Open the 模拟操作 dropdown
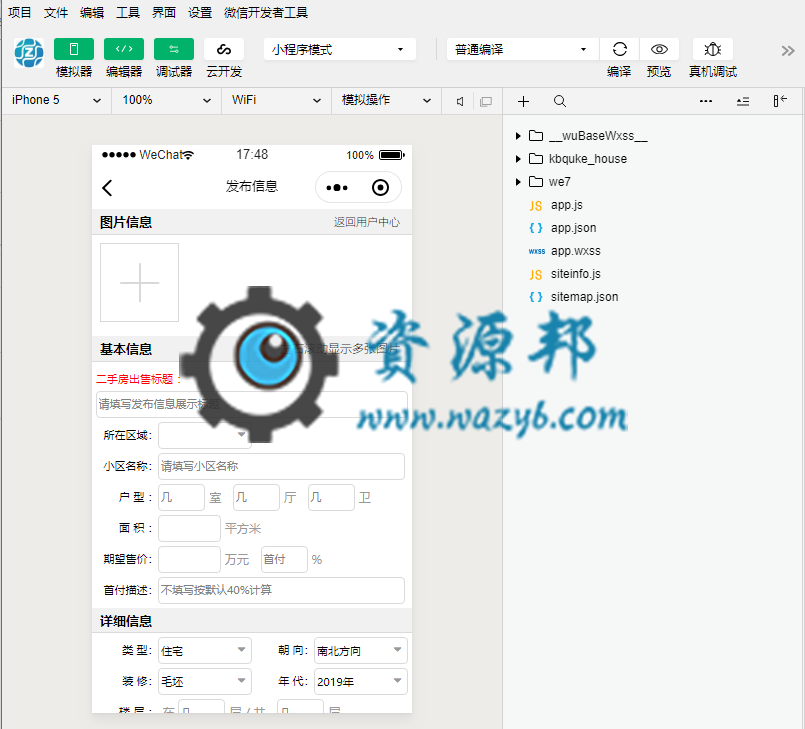805x729 pixels. (x=386, y=100)
